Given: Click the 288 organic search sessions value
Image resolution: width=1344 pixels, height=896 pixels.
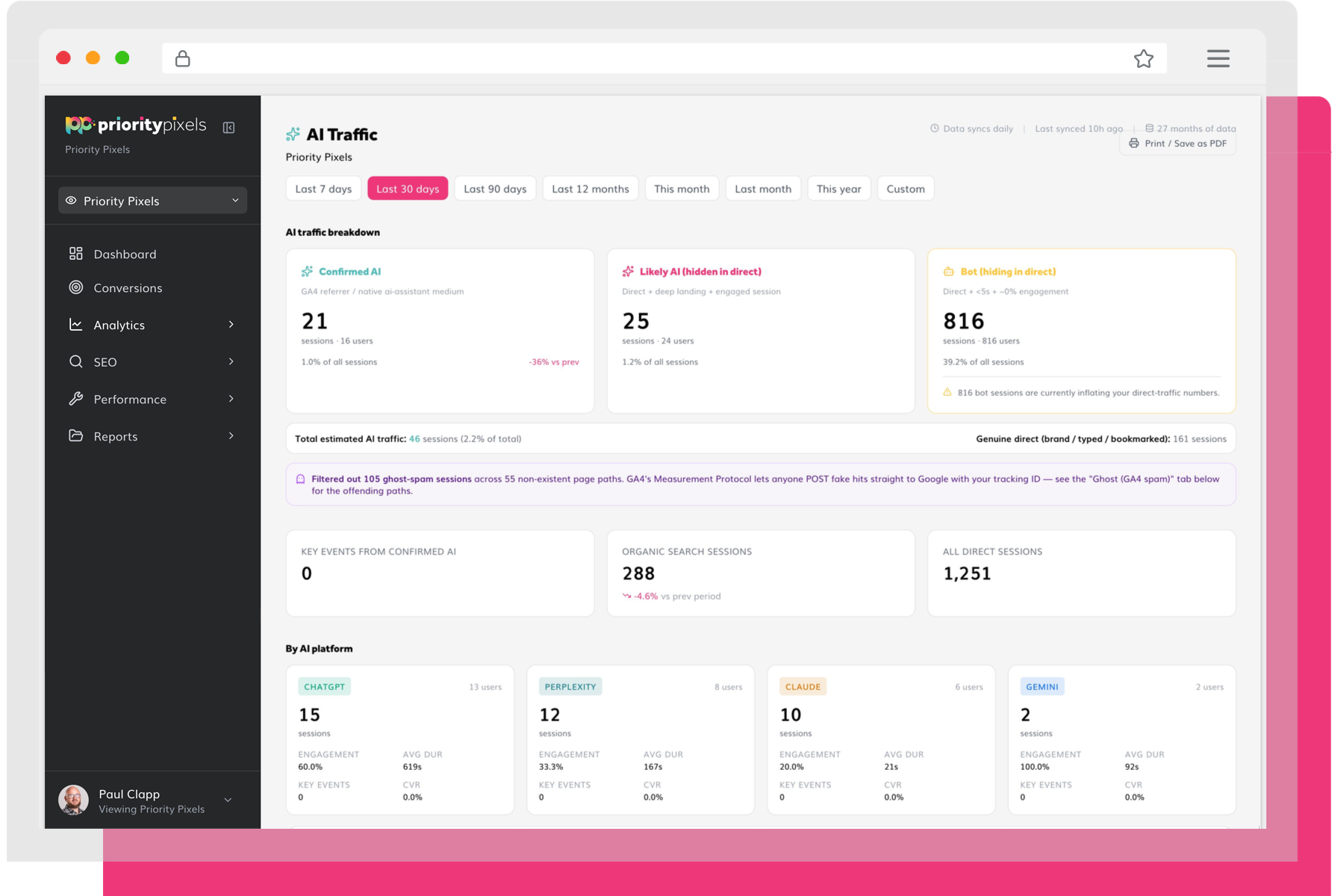Looking at the screenshot, I should click(638, 573).
